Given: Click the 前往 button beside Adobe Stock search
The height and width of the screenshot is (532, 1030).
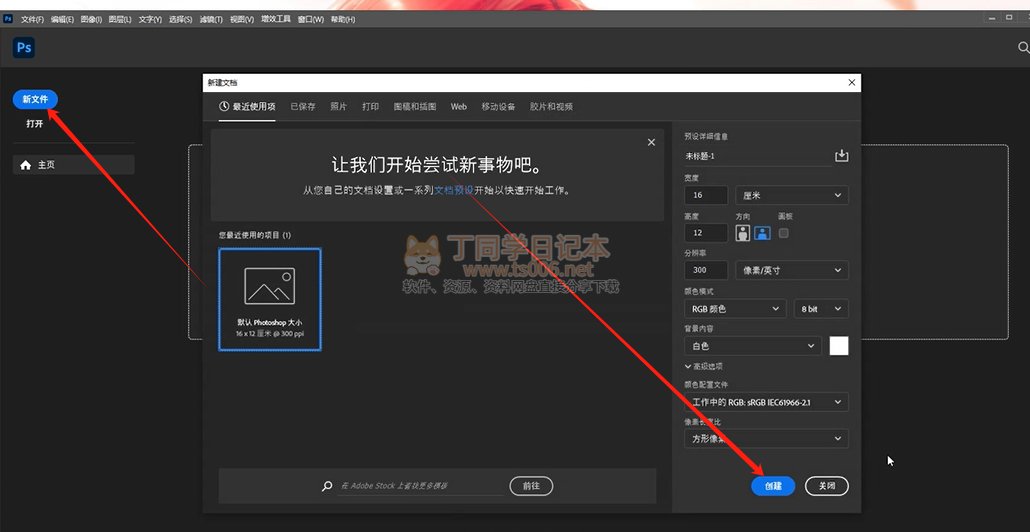Looking at the screenshot, I should point(531,486).
